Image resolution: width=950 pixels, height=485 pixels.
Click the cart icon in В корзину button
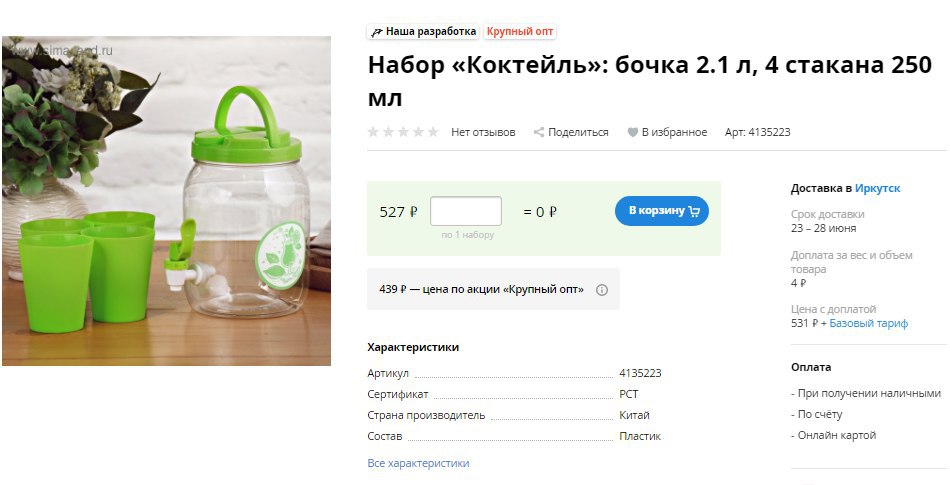[694, 211]
